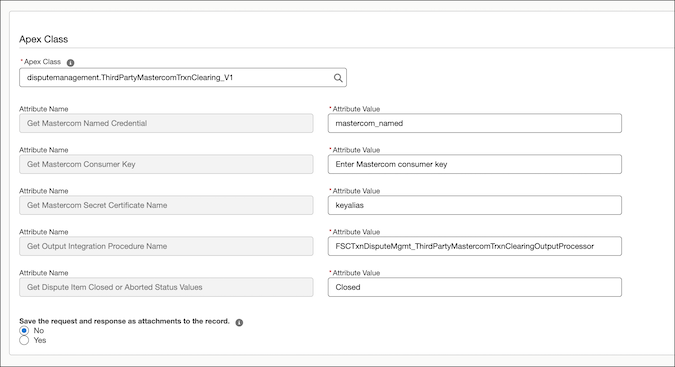The image size is (675, 367).
Task: Edit the FSCTxnDisputeMgmt output processor value field
Action: [474, 246]
